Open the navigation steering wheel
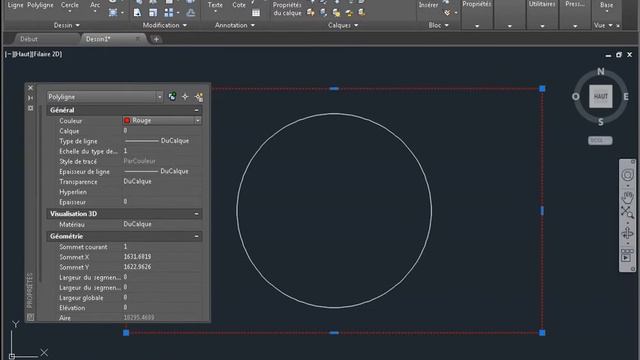Screen dimensions: 640x360 pos(627,175)
